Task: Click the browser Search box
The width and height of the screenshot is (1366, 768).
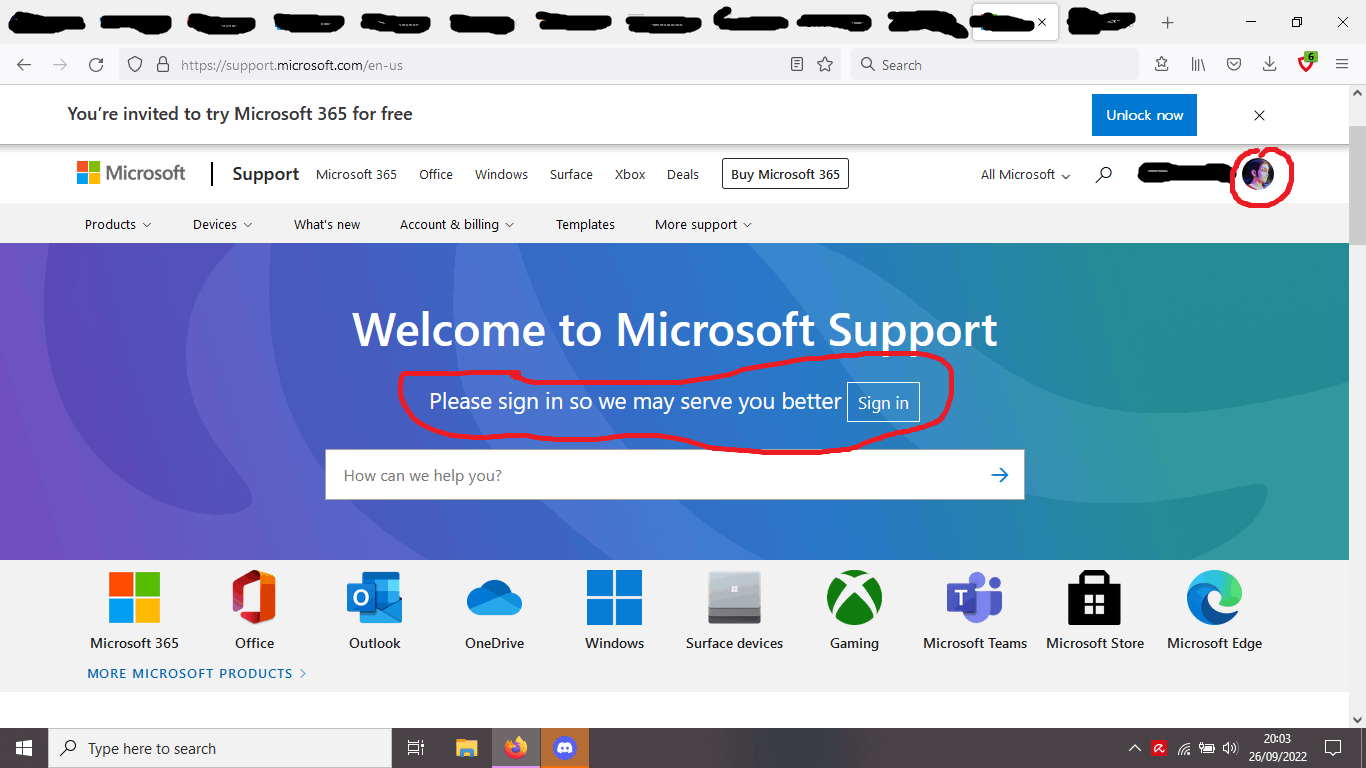Action: point(995,65)
